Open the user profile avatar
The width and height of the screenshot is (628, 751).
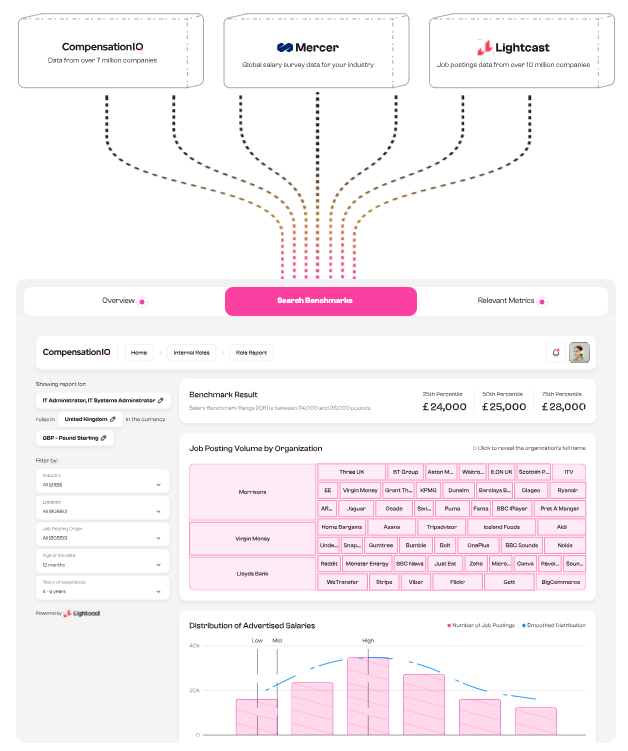click(x=579, y=353)
